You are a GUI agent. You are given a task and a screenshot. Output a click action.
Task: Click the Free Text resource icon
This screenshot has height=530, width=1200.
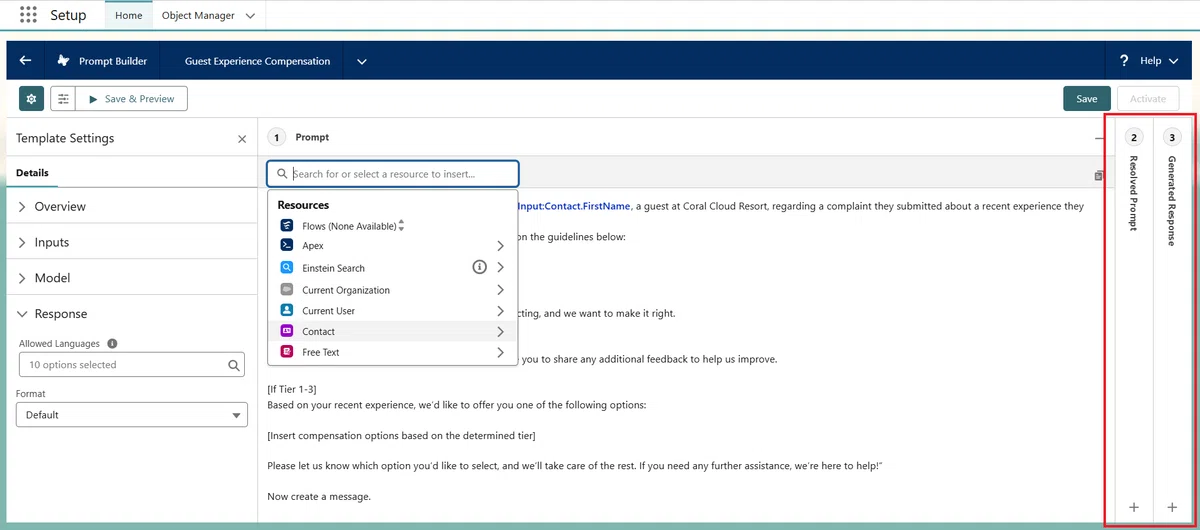pos(287,352)
